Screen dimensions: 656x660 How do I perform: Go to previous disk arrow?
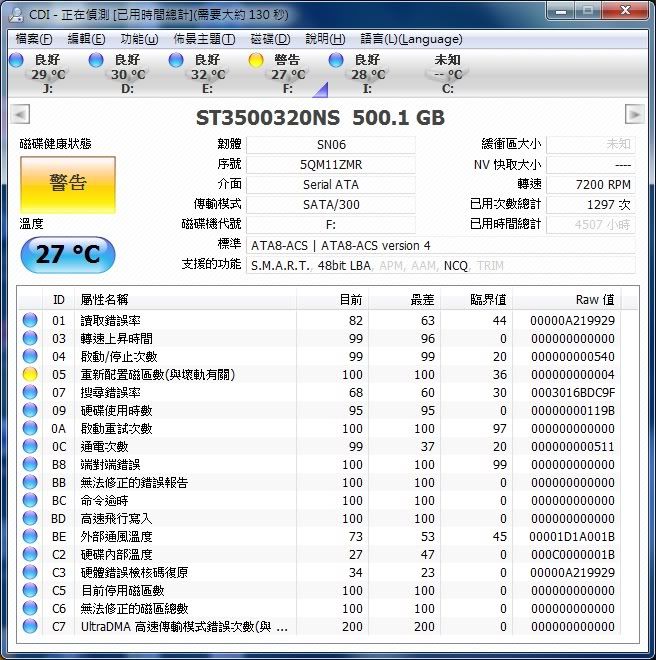(x=20, y=114)
